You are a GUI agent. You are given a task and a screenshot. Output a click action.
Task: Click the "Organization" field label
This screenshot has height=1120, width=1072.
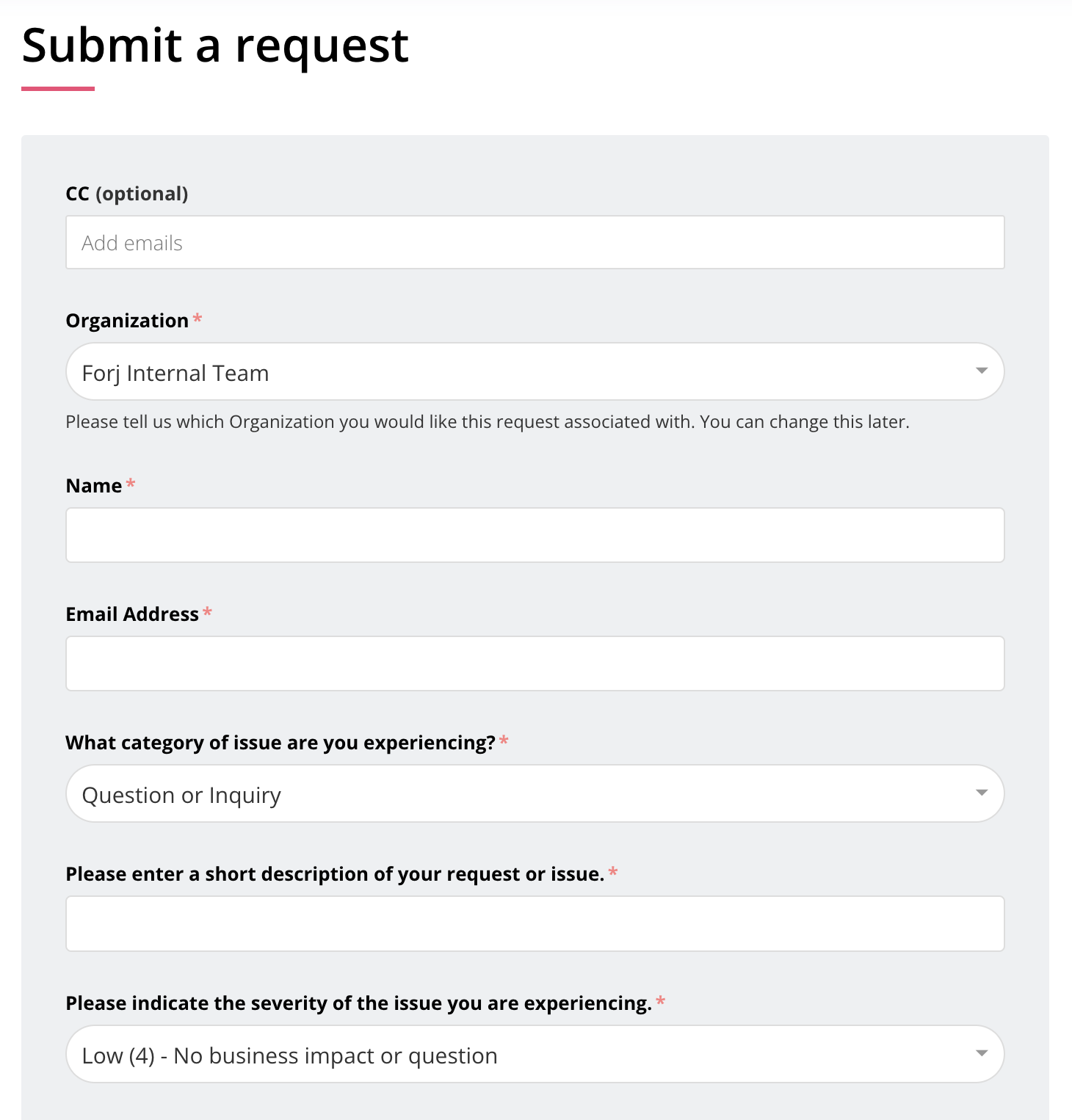127,321
